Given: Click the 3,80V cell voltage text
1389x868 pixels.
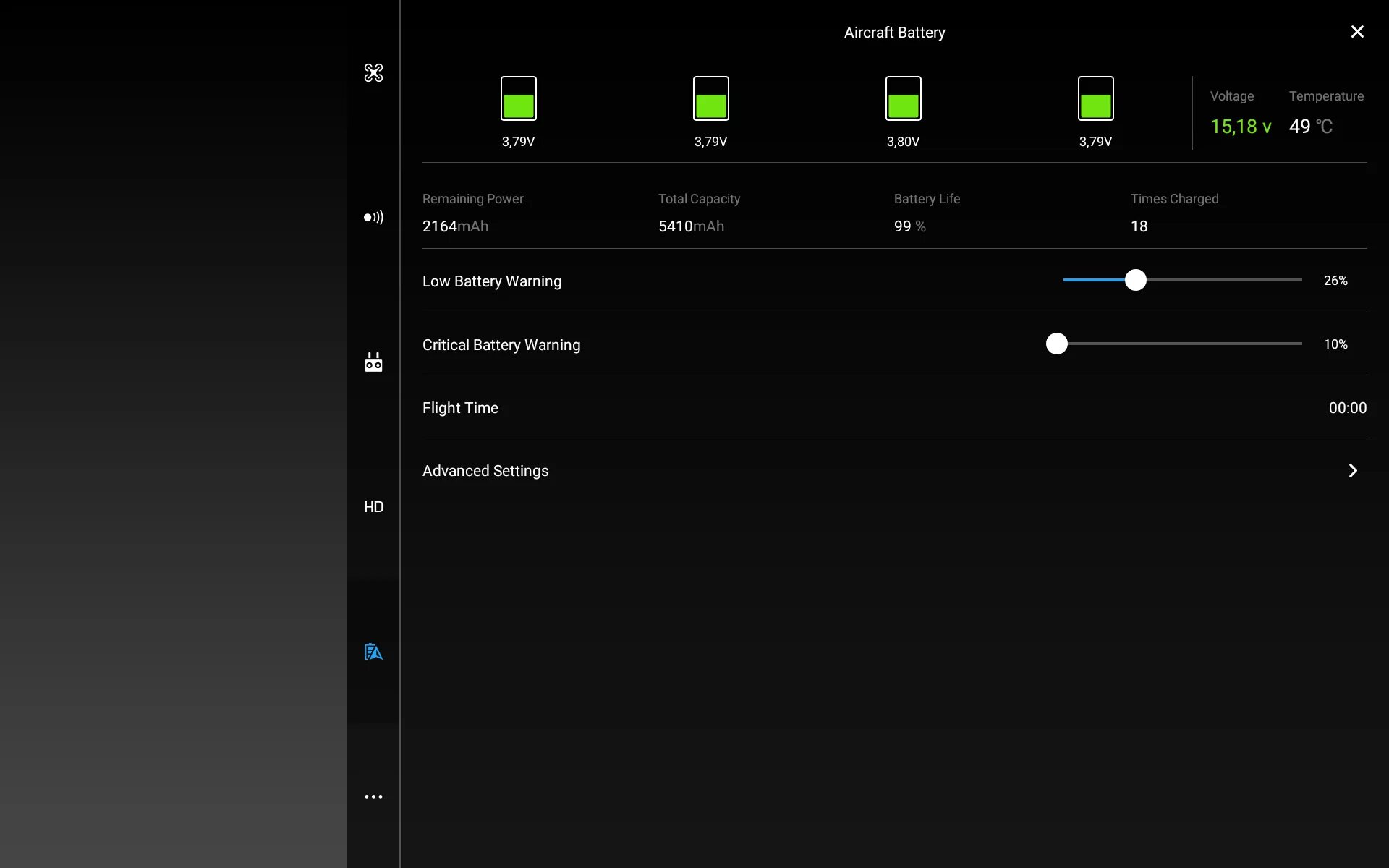Looking at the screenshot, I should (x=903, y=142).
